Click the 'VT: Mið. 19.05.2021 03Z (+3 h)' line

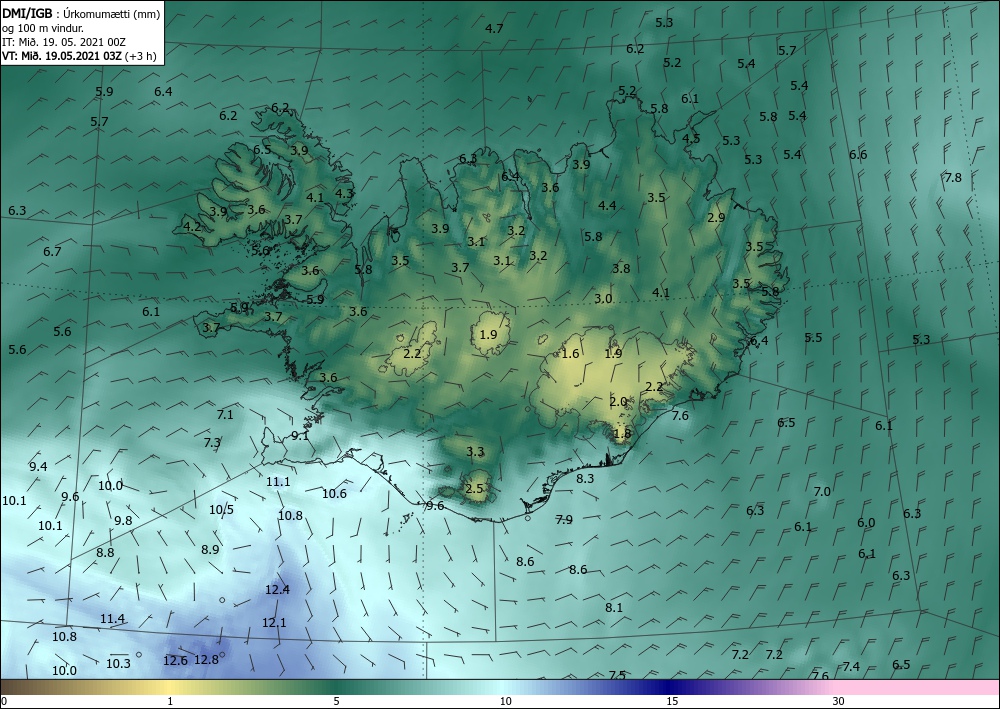(79, 55)
